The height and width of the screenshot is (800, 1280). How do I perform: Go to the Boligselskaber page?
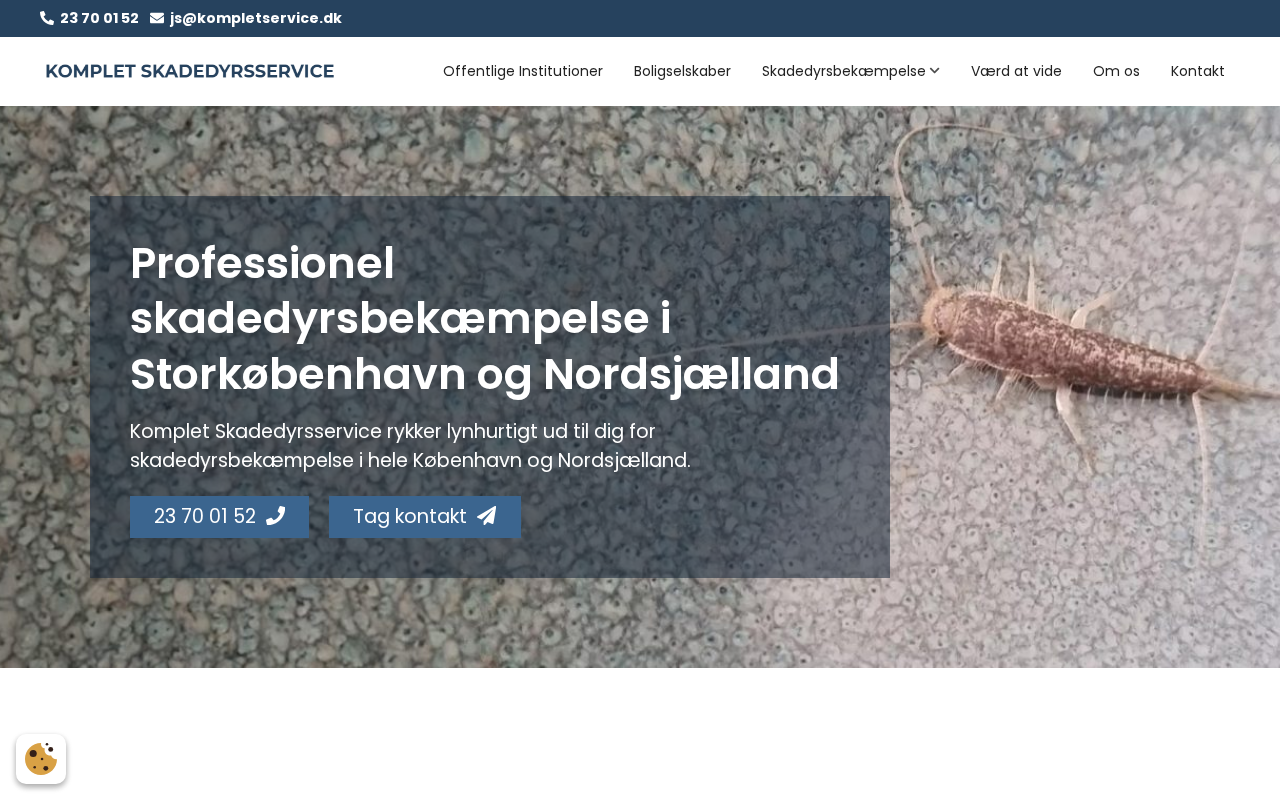(x=682, y=71)
